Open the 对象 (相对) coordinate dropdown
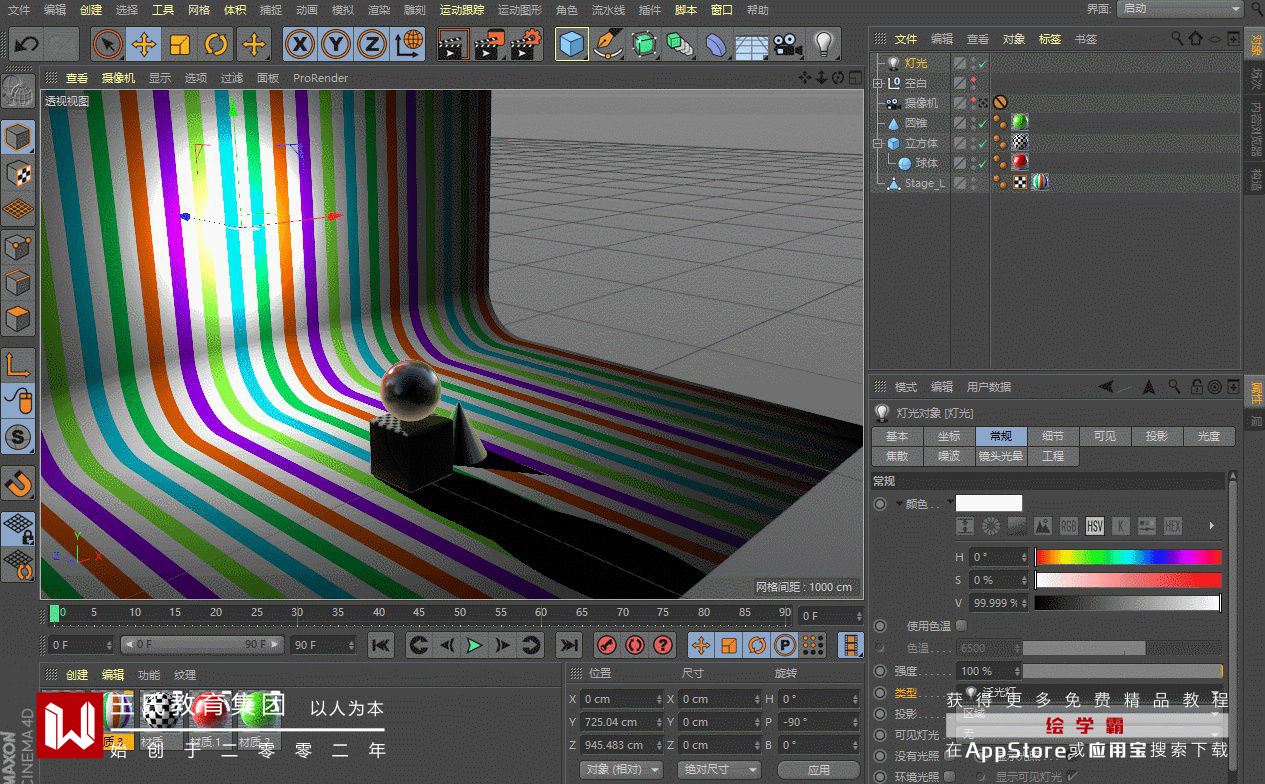Image resolution: width=1265 pixels, height=784 pixels. click(623, 769)
